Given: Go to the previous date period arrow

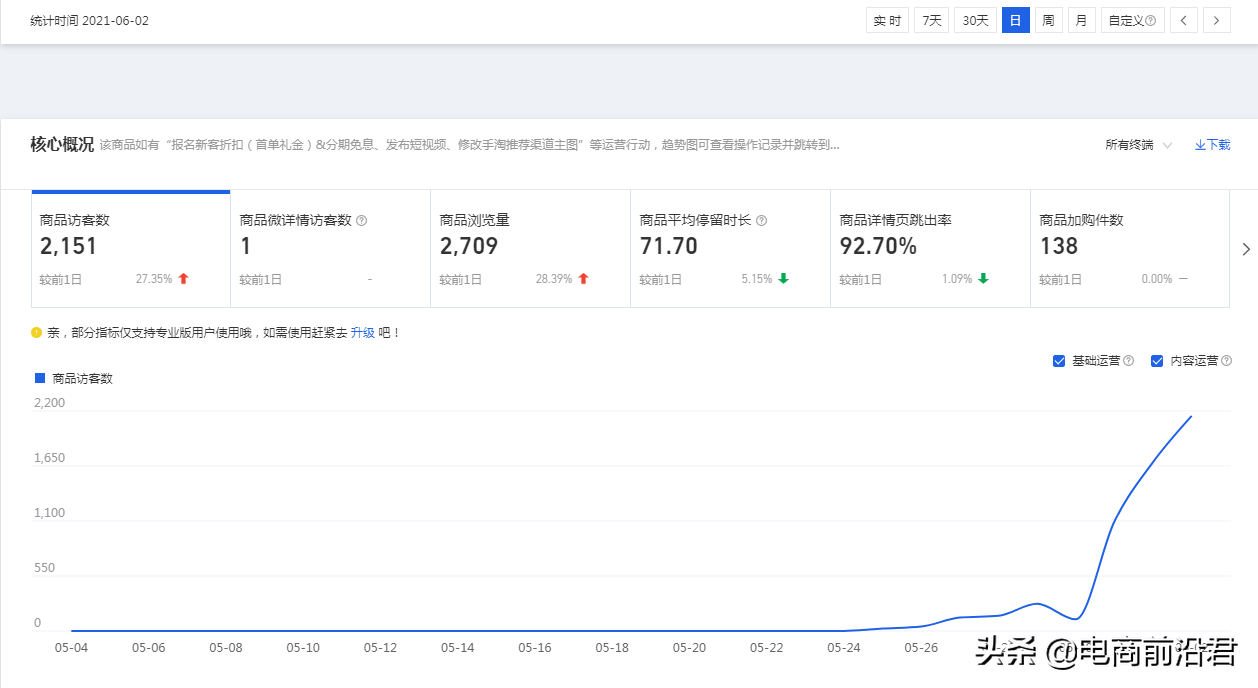Looking at the screenshot, I should (1184, 20).
